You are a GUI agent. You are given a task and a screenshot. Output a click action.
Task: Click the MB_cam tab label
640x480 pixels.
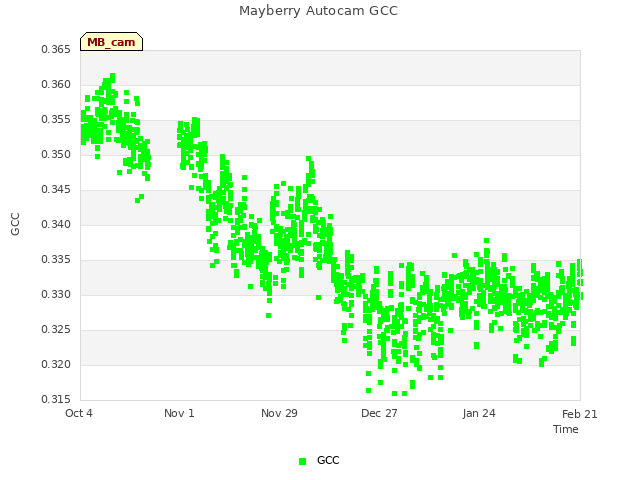111,42
